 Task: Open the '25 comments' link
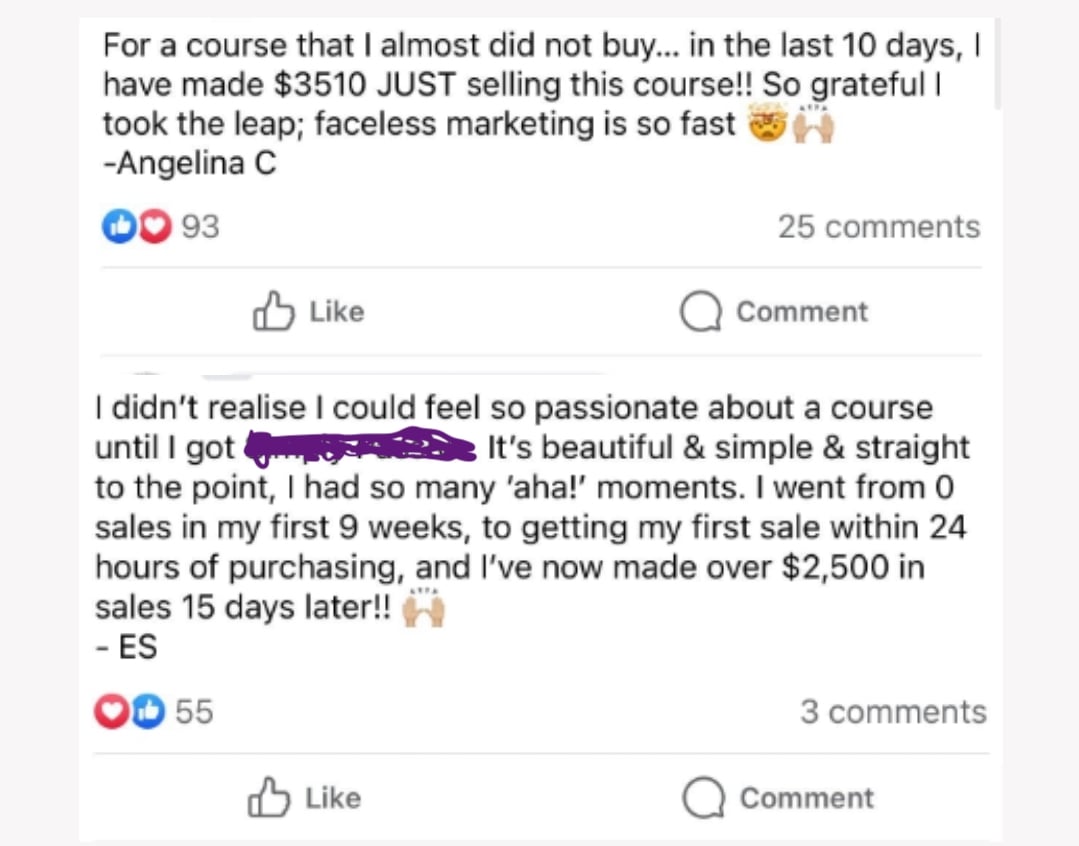point(879,227)
